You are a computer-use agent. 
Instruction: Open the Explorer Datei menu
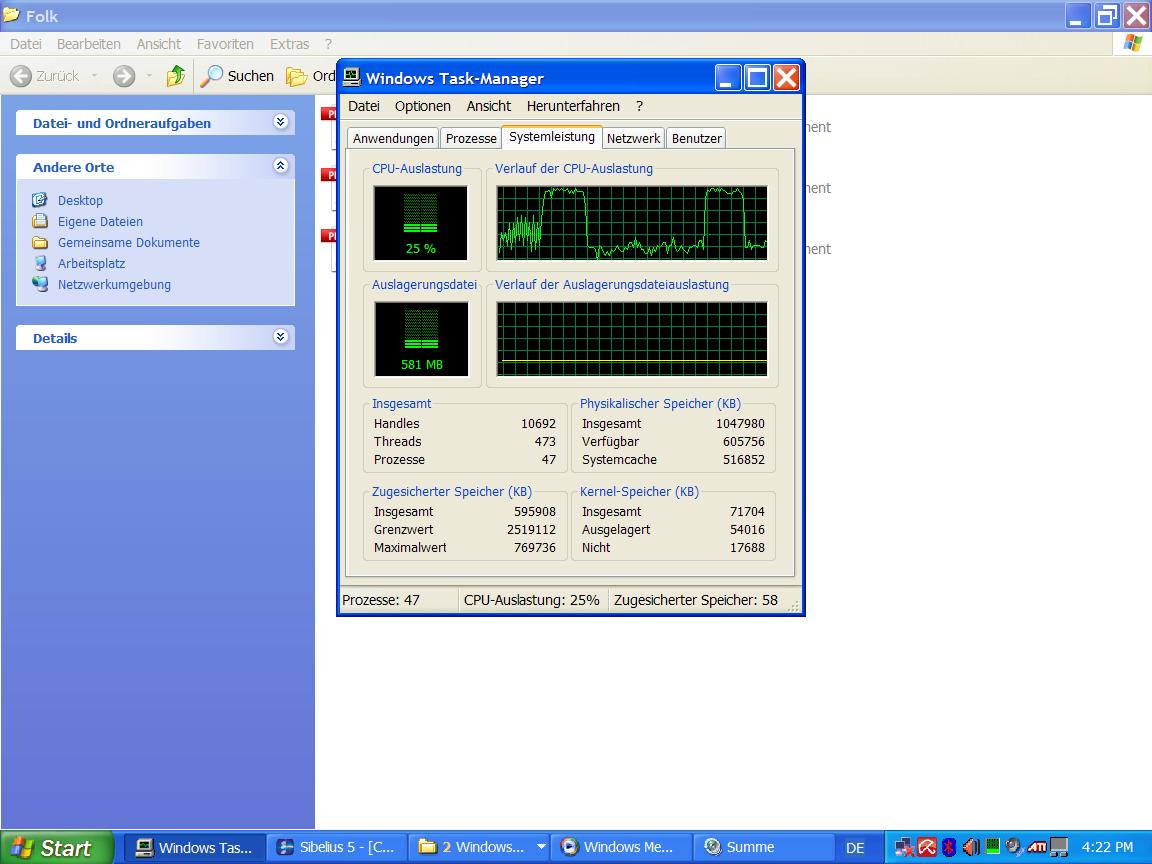[x=26, y=44]
